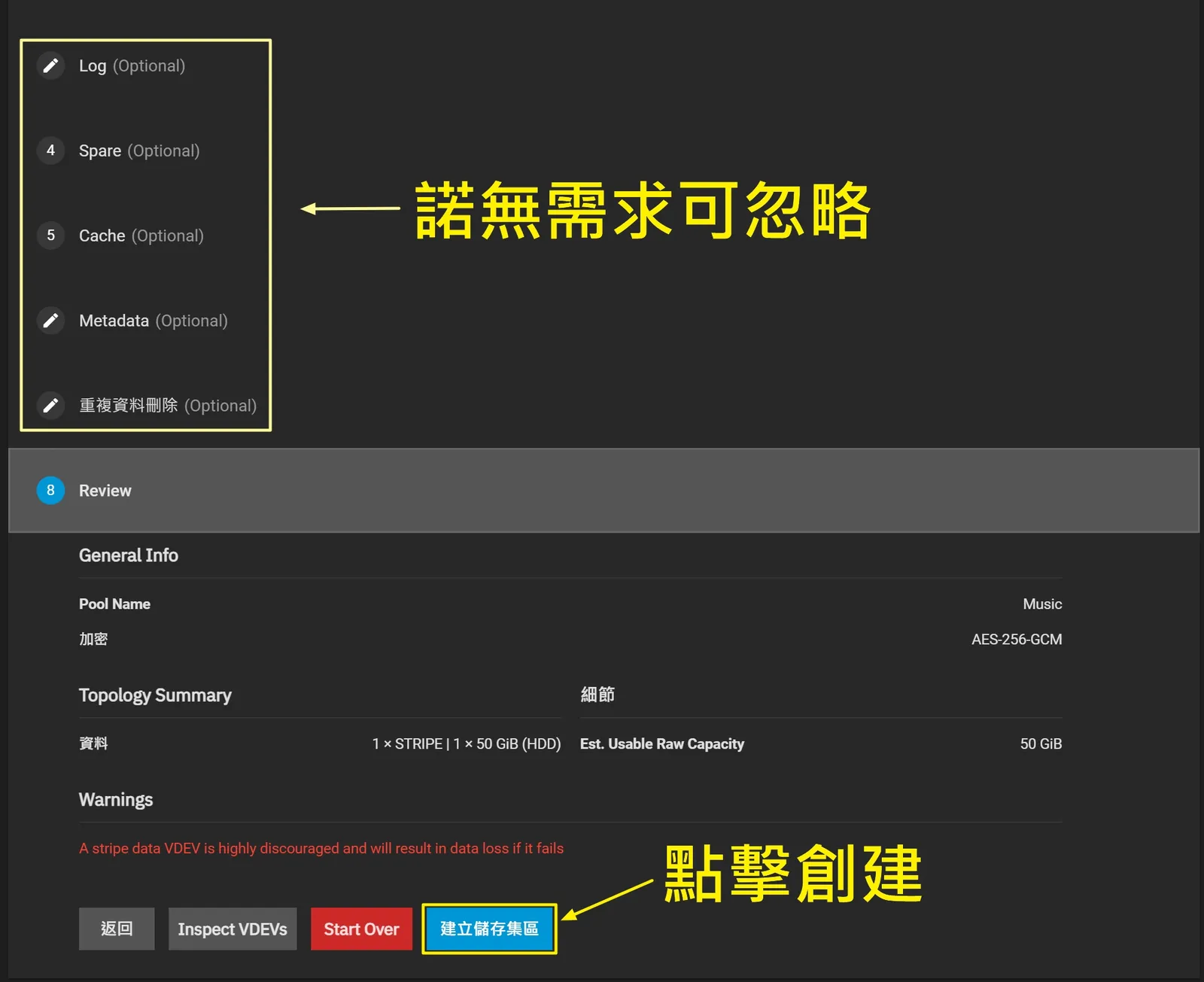The image size is (1204, 982).
Task: Click the blue step 8 Review circle
Action: pyautogui.click(x=50, y=491)
